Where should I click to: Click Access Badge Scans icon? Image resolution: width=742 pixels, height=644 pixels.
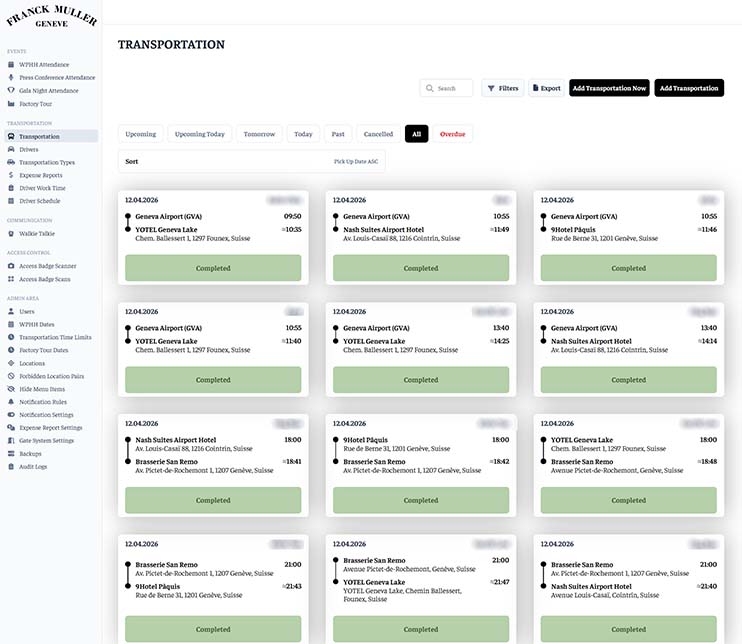(x=11, y=279)
